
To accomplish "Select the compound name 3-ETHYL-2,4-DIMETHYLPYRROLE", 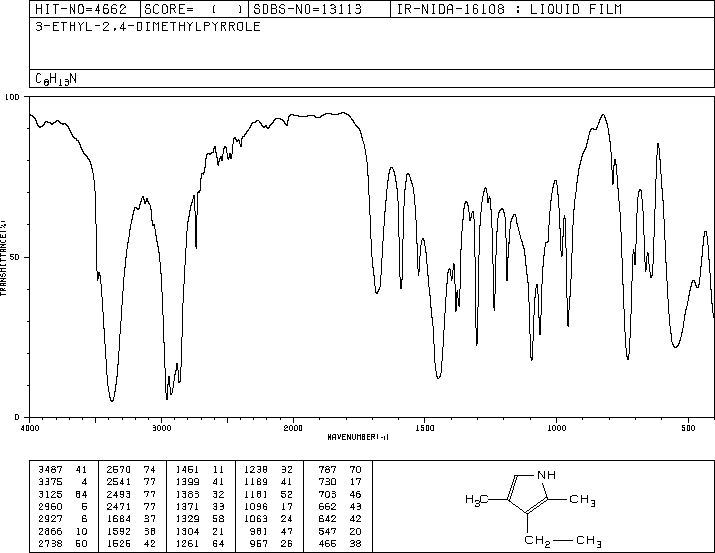I will tap(148, 26).
